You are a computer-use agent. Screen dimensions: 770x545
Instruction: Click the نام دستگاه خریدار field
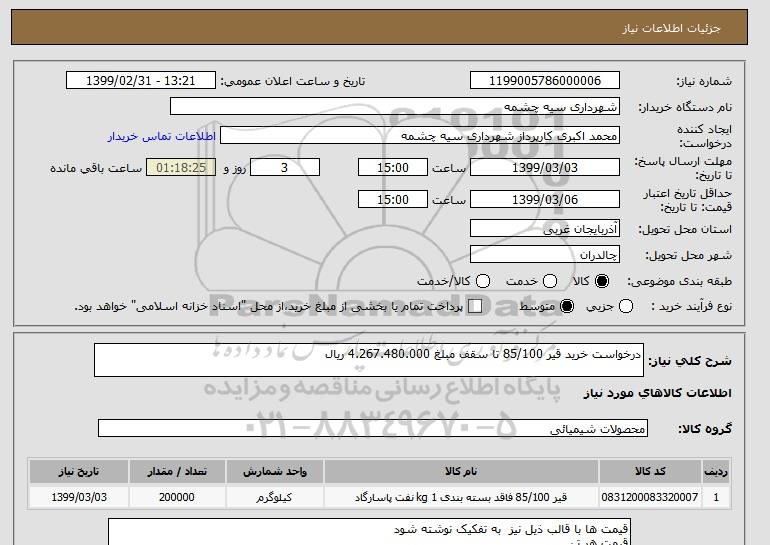395,107
